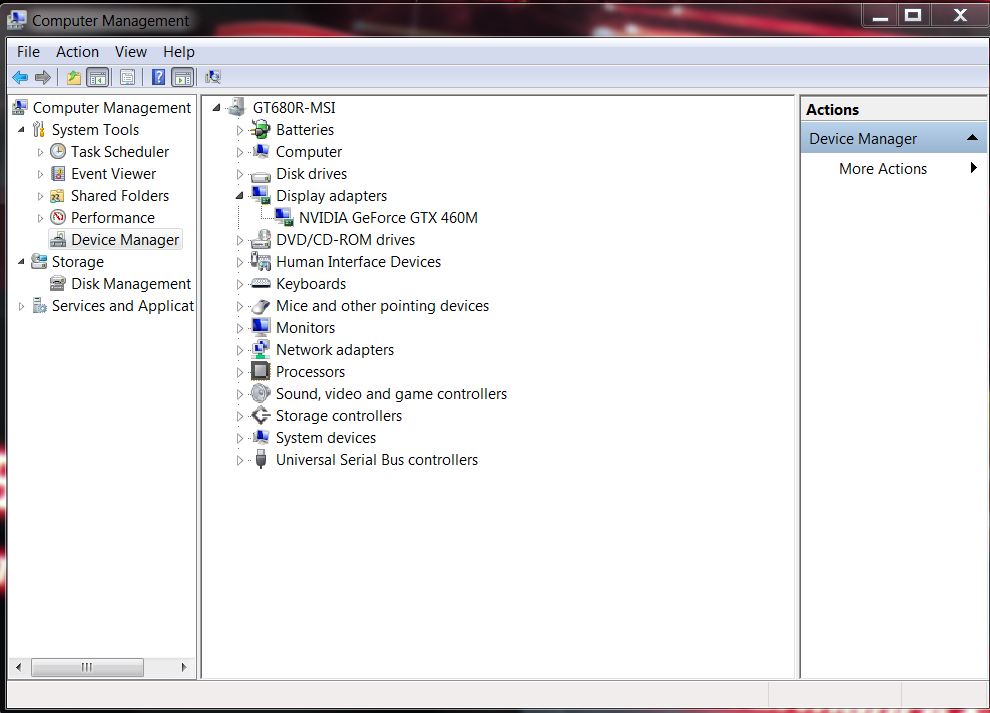Click left scroll arrow of tree scrollbar
Viewport: 990px width, 713px height.
(19, 667)
